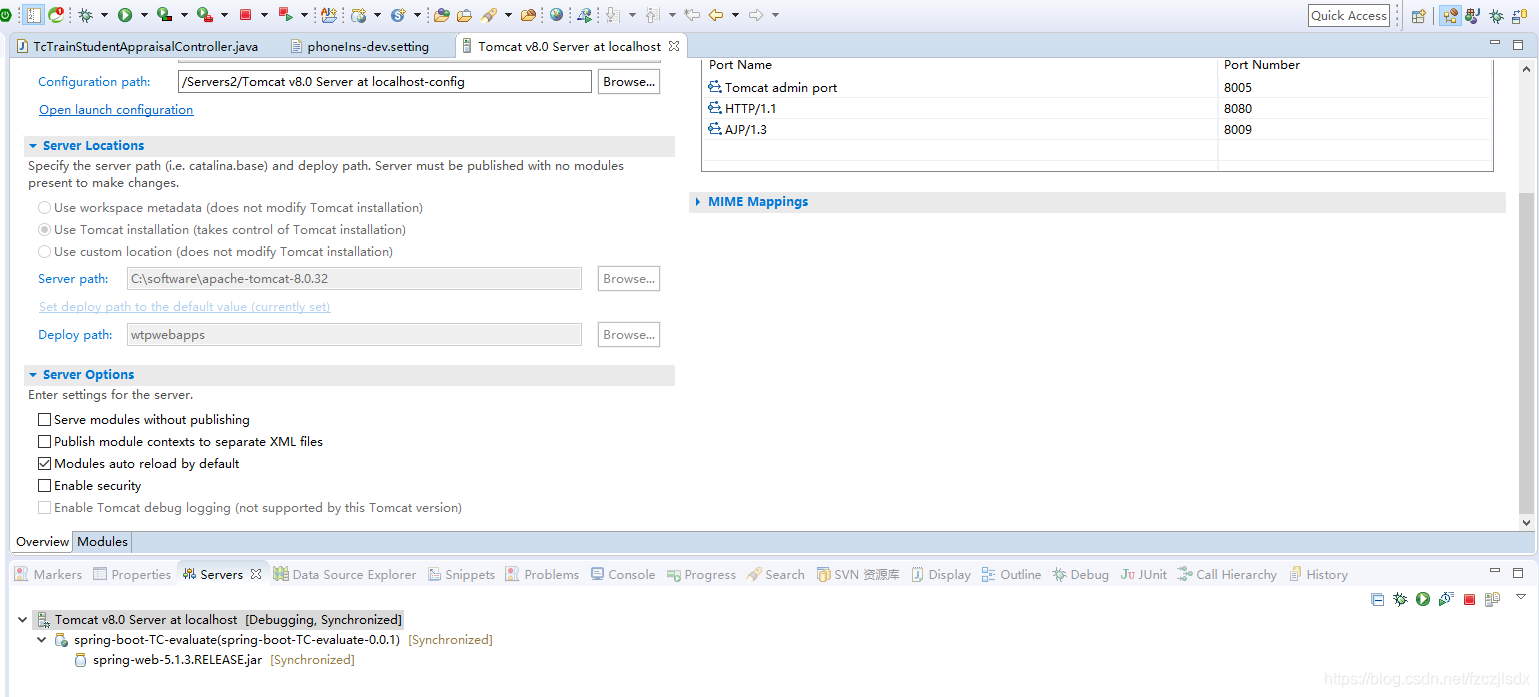Click the red Stop square in main toolbar

(x=245, y=15)
